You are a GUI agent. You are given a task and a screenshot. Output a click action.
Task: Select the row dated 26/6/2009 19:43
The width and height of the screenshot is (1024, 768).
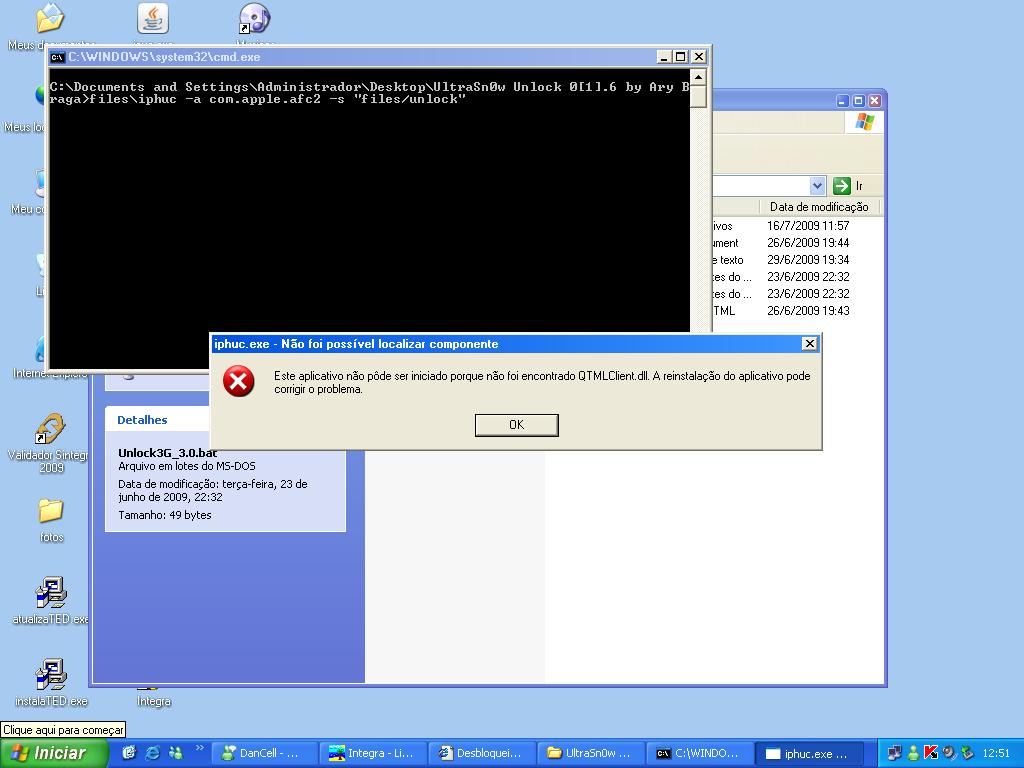pos(797,311)
